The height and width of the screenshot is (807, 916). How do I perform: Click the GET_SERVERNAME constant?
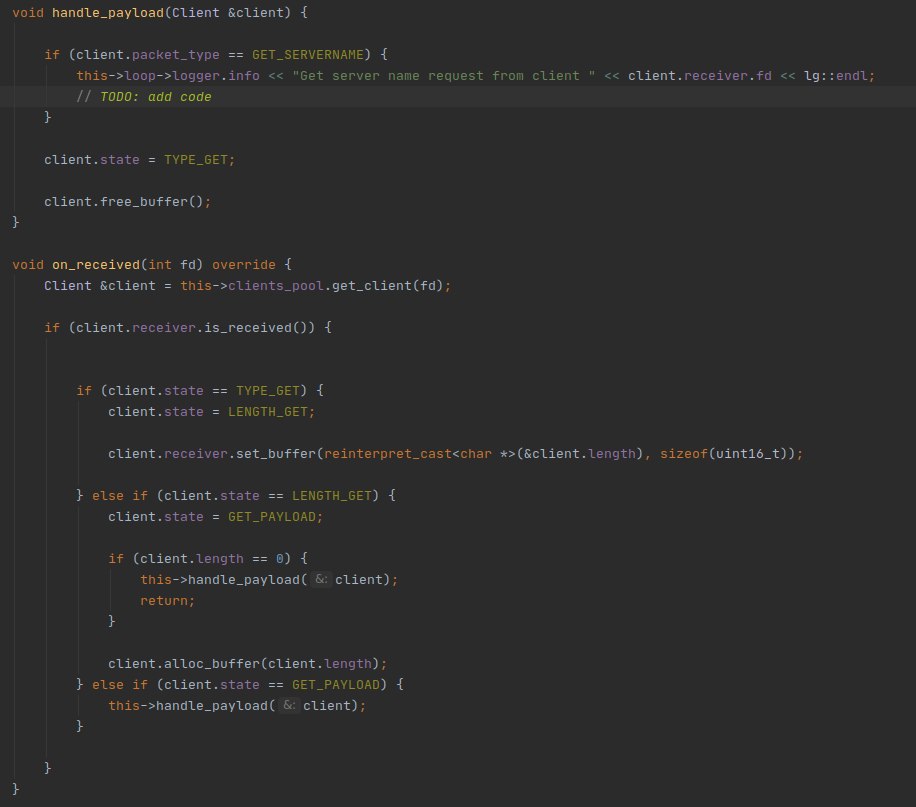(x=308, y=55)
